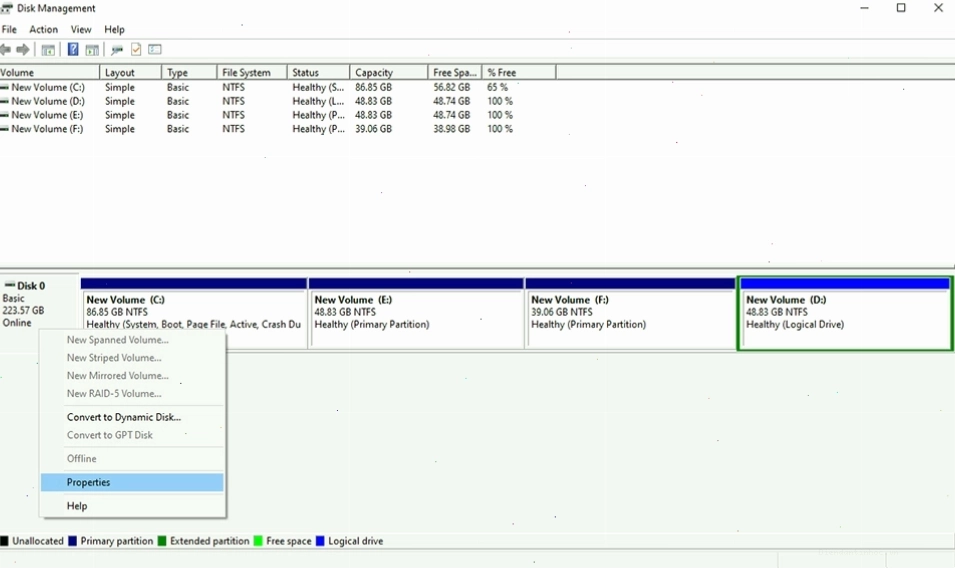Click the drive icon beside New Volume (C:) row

coord(4,88)
